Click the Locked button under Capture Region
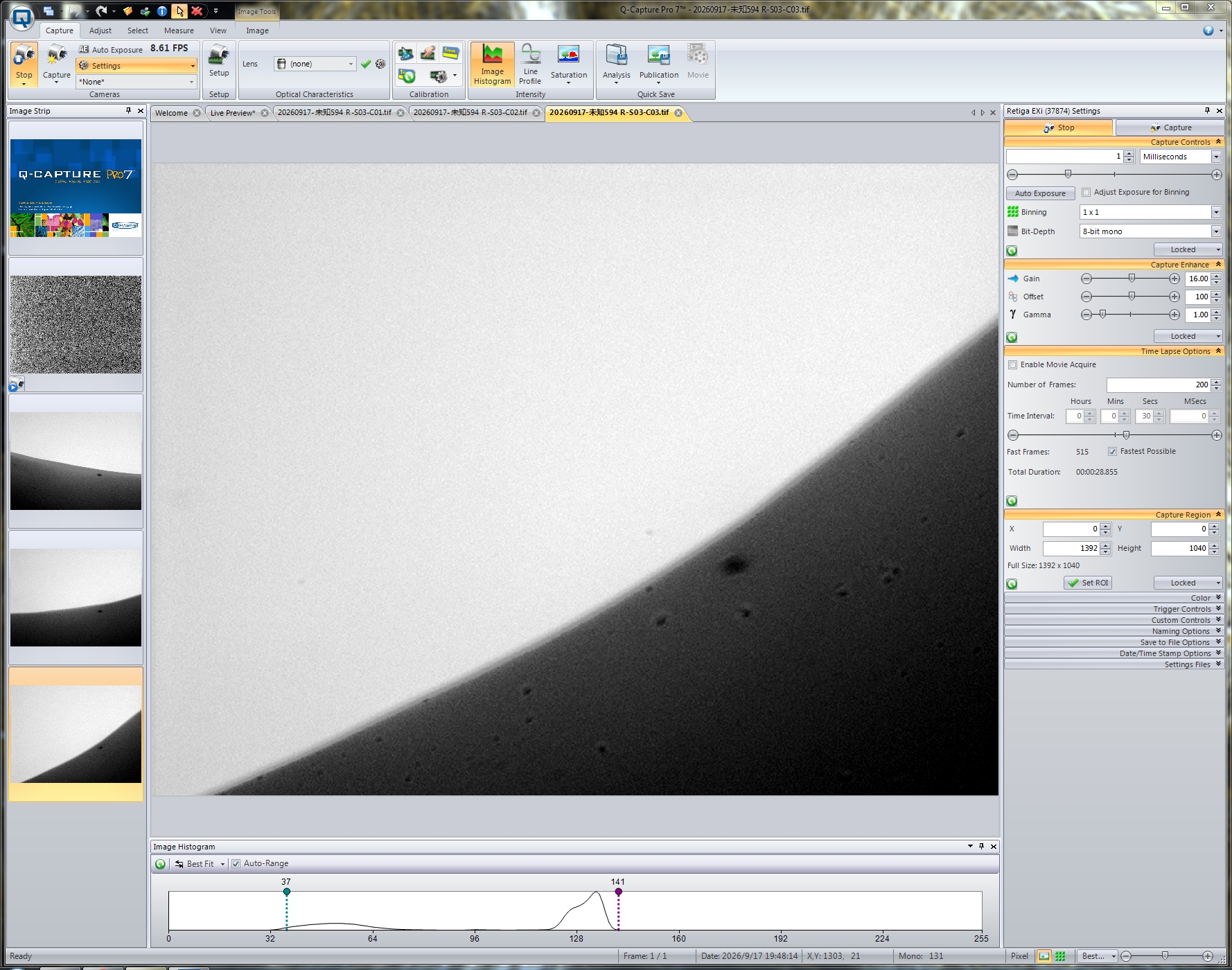Screen dimensions: 1232x970 pyautogui.click(x=1188, y=583)
